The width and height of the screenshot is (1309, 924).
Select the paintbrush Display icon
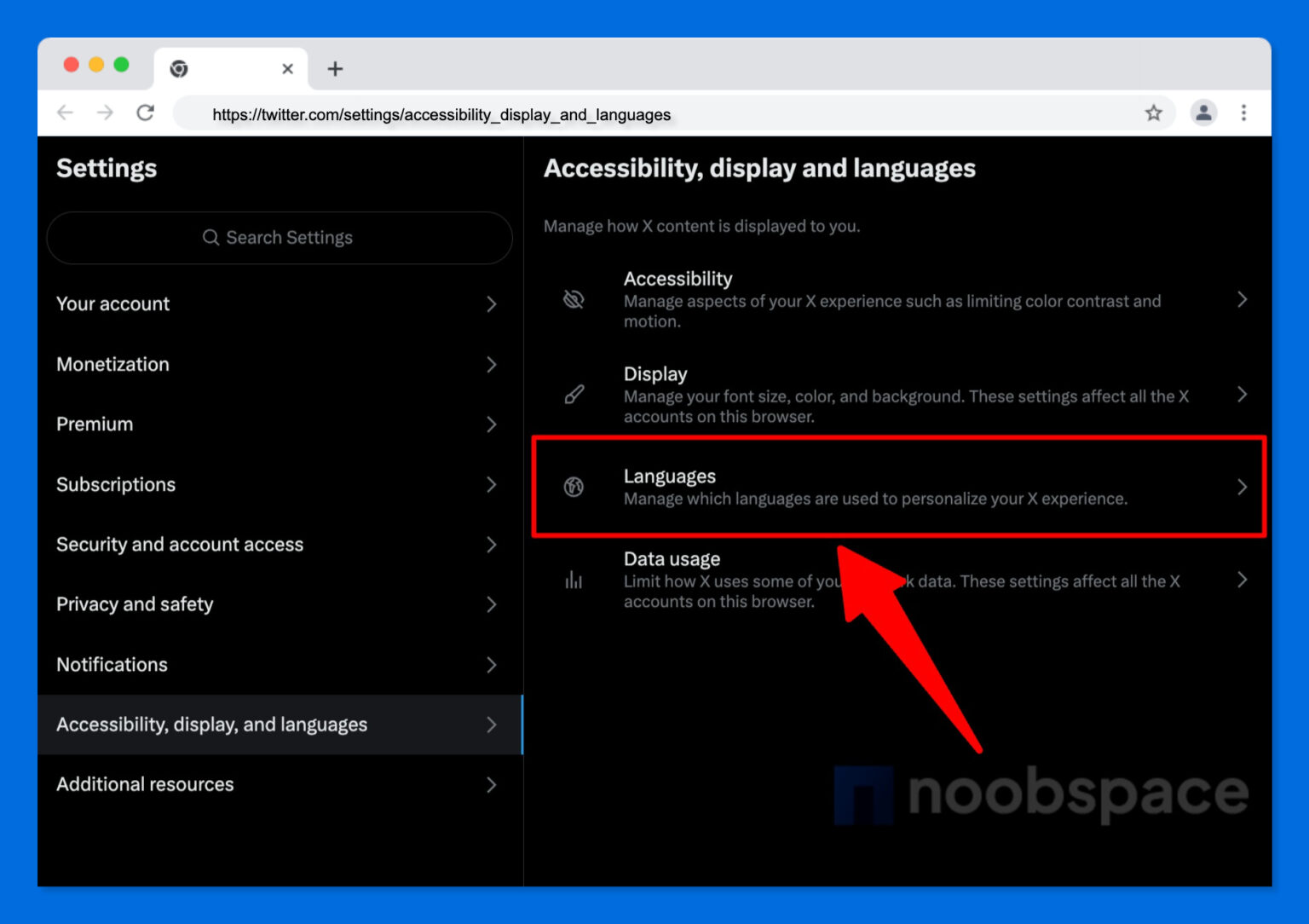[574, 394]
